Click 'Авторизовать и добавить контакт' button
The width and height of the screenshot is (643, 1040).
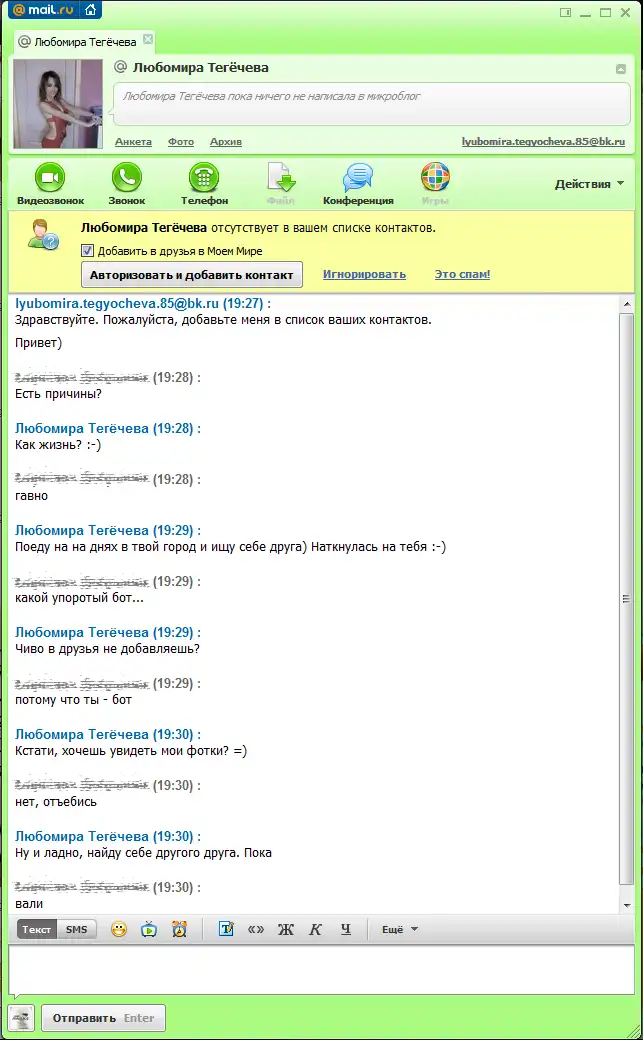click(x=191, y=275)
